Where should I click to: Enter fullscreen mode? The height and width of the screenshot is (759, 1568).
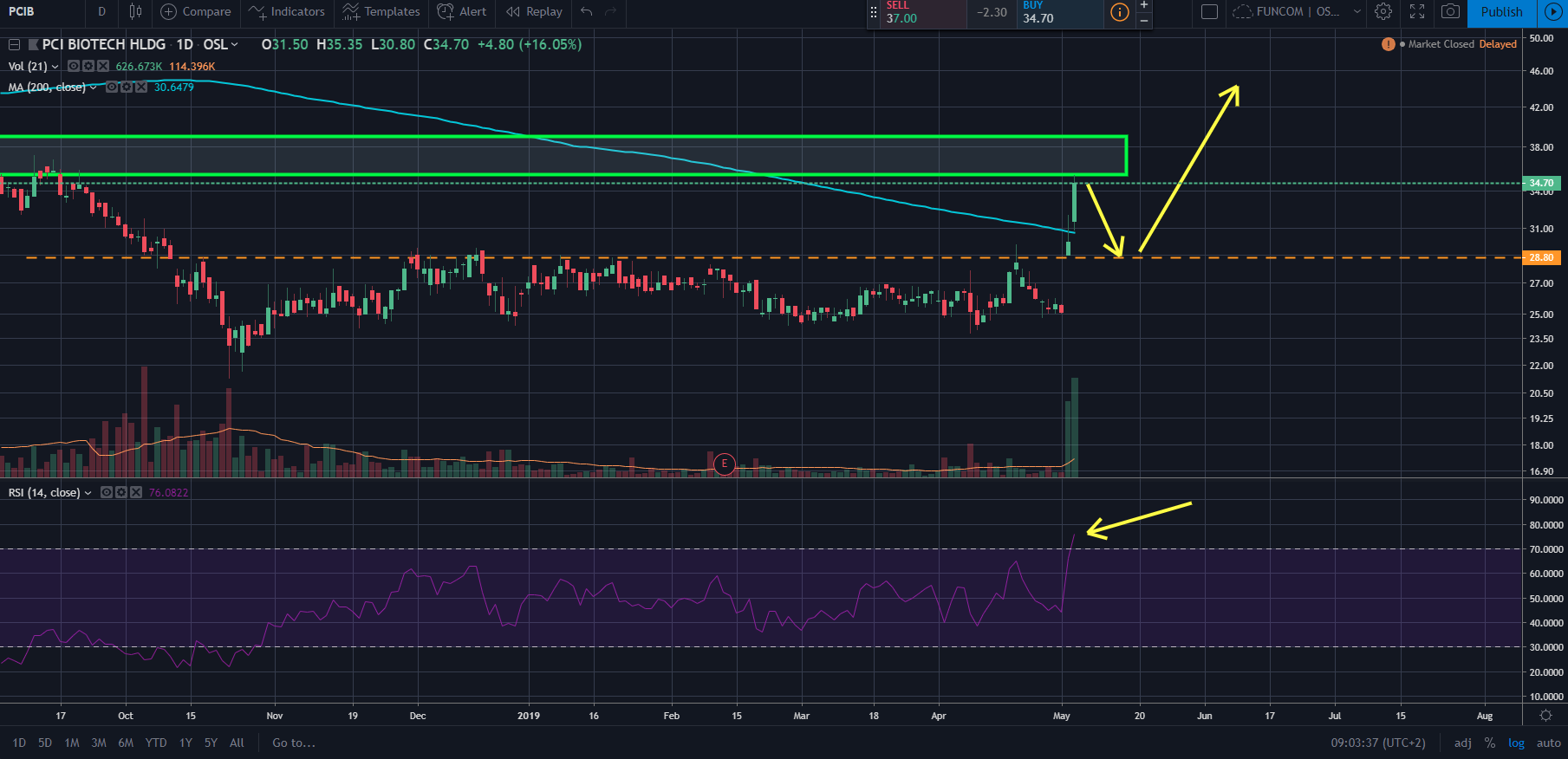pyautogui.click(x=1417, y=11)
